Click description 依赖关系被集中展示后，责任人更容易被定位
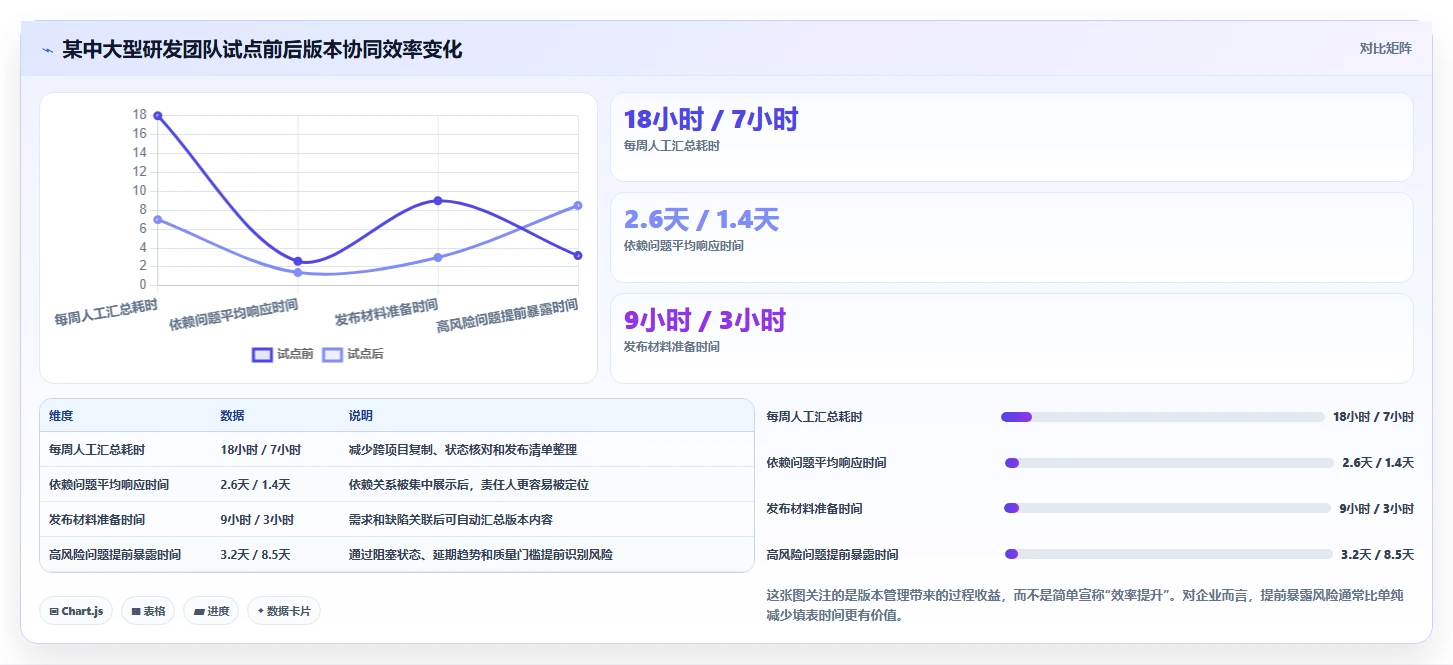 point(469,485)
